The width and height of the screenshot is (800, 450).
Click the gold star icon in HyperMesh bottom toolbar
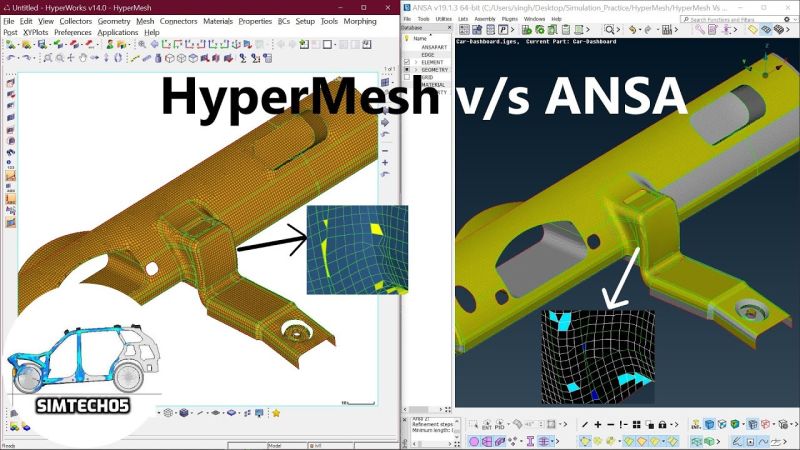[276, 413]
